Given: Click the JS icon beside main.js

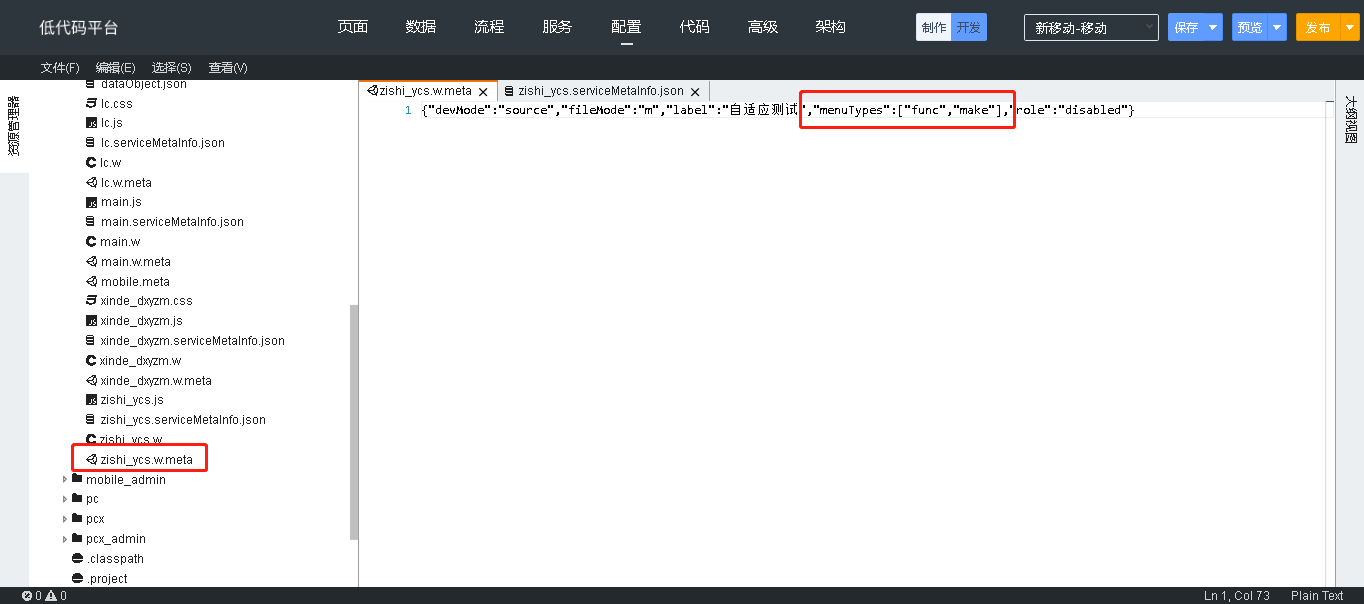Looking at the screenshot, I should [x=91, y=202].
